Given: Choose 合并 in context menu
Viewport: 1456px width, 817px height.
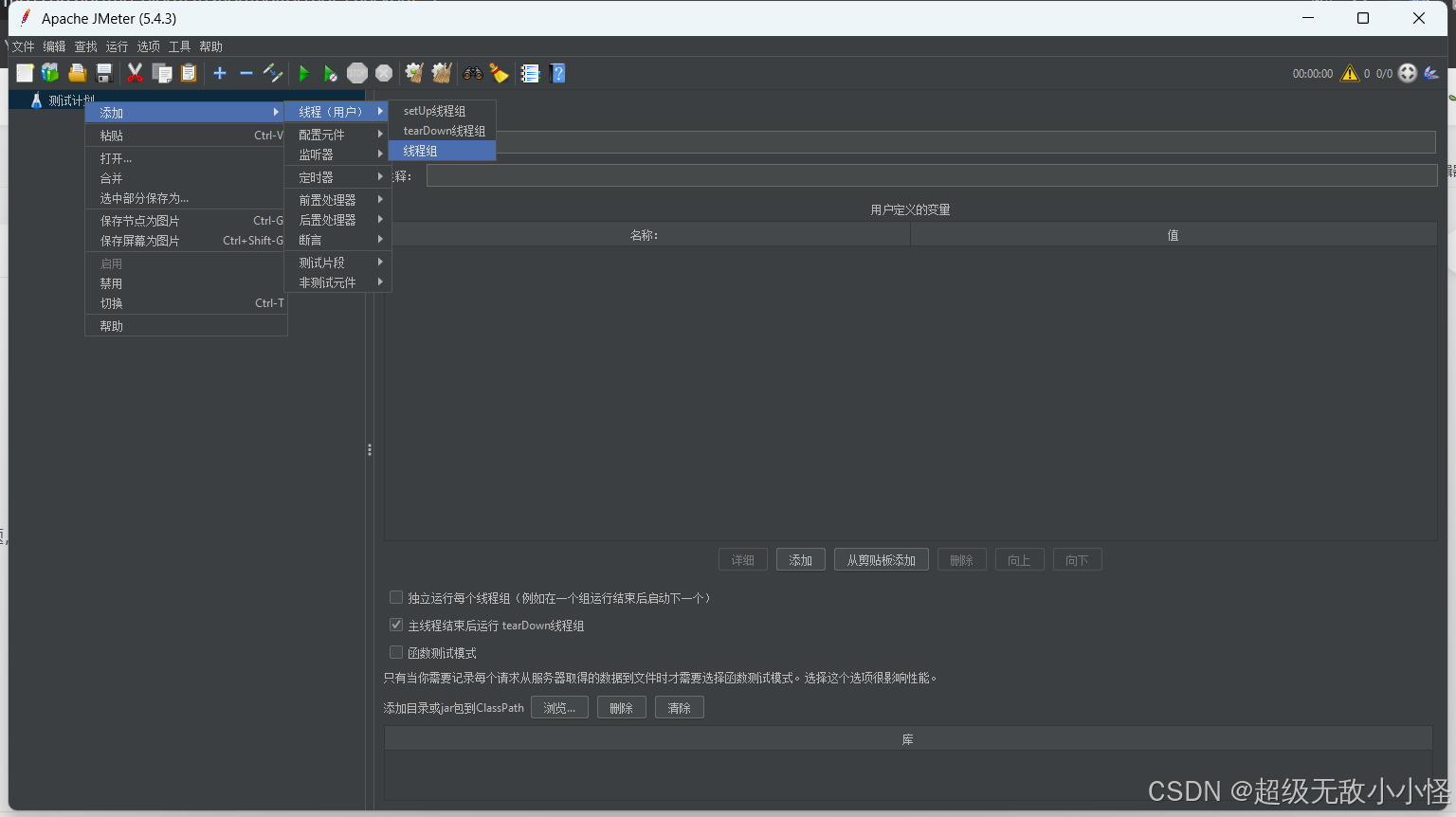Looking at the screenshot, I should (186, 178).
